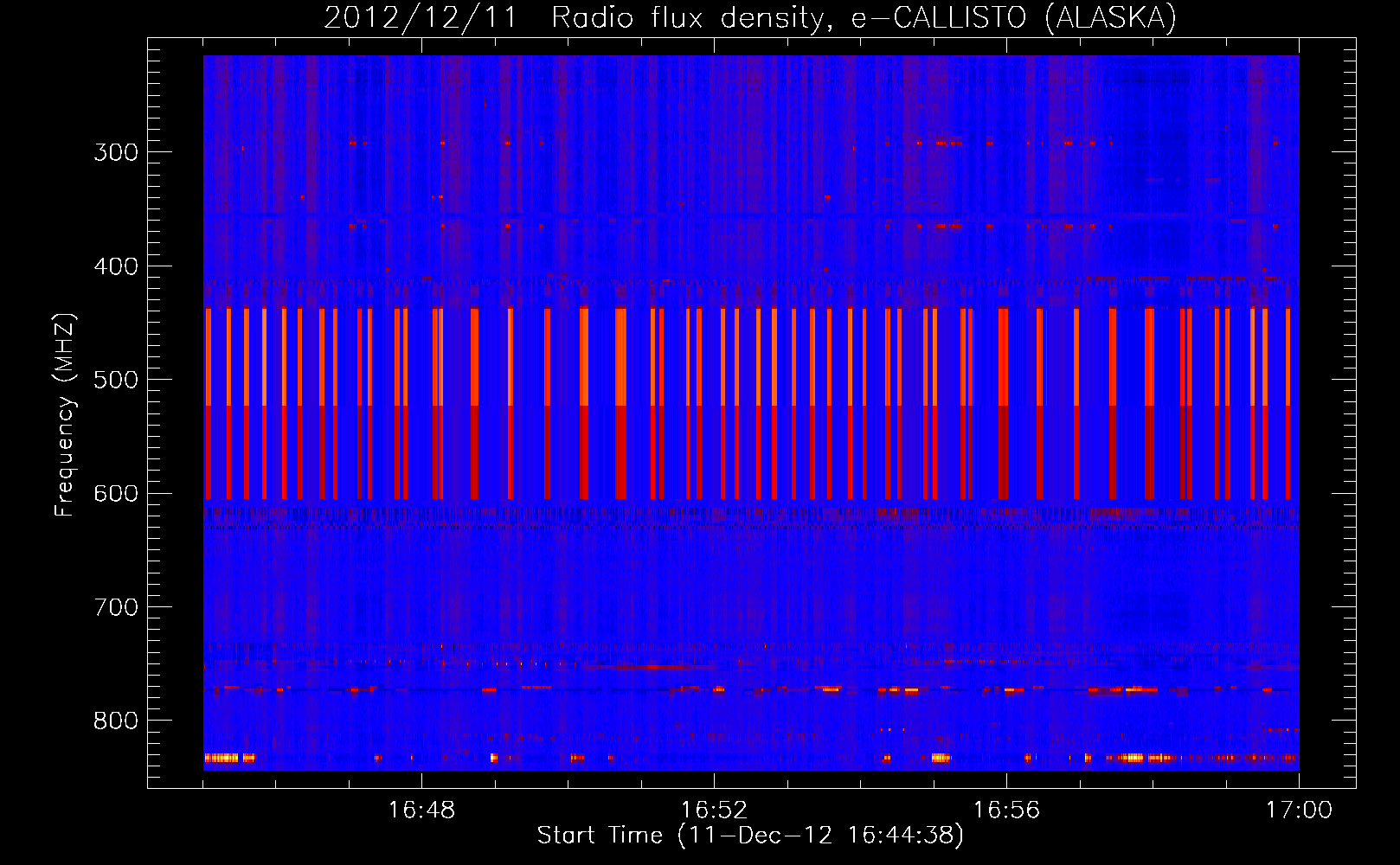Click the 'Start Time (11-Dec-12 16:44:38)' label
The width and height of the screenshot is (1400, 865).
pyautogui.click(x=750, y=836)
